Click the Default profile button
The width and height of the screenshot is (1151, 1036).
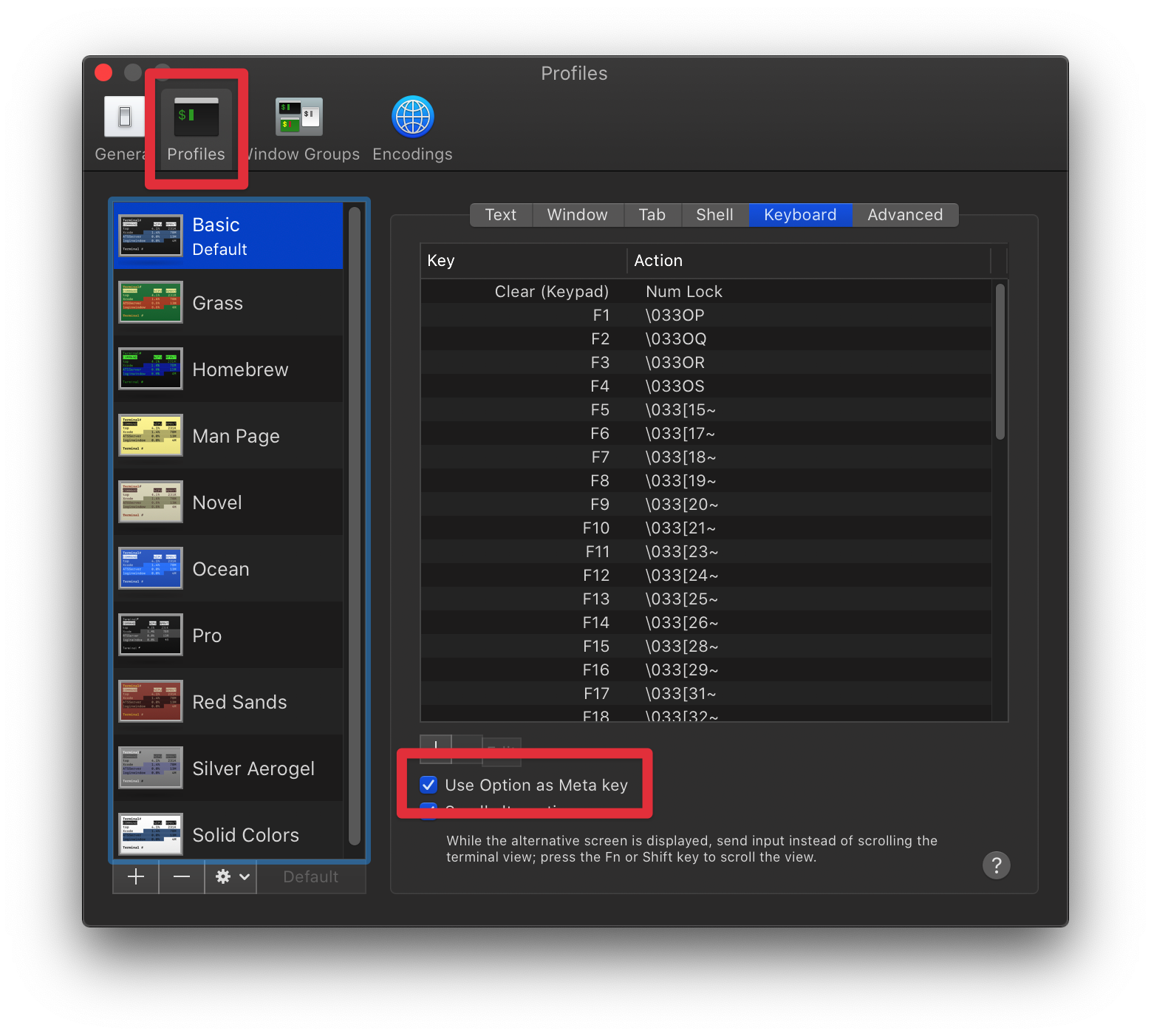[311, 877]
